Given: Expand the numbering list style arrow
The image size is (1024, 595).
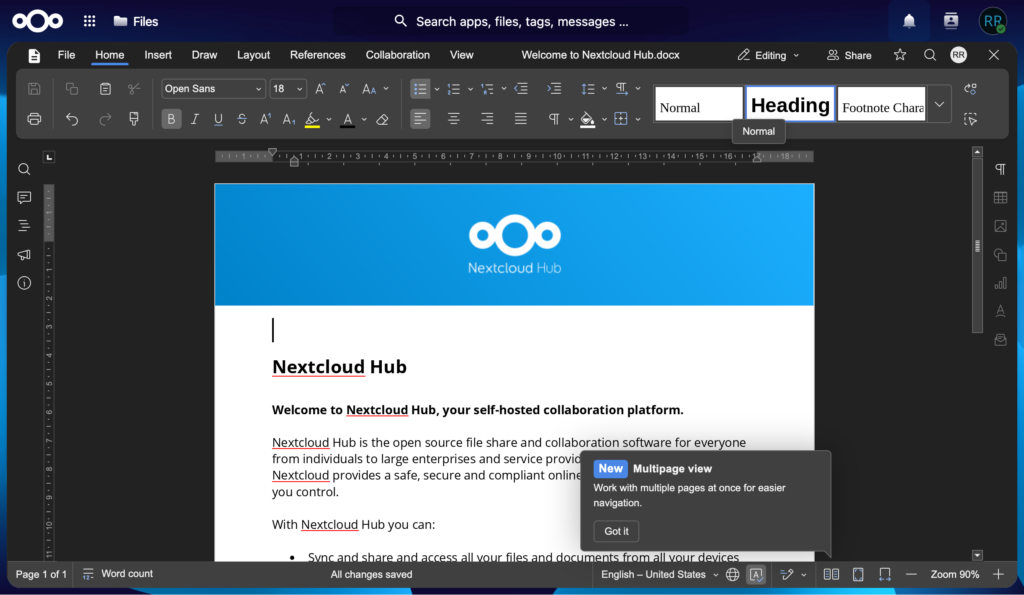Looking at the screenshot, I should (470, 89).
